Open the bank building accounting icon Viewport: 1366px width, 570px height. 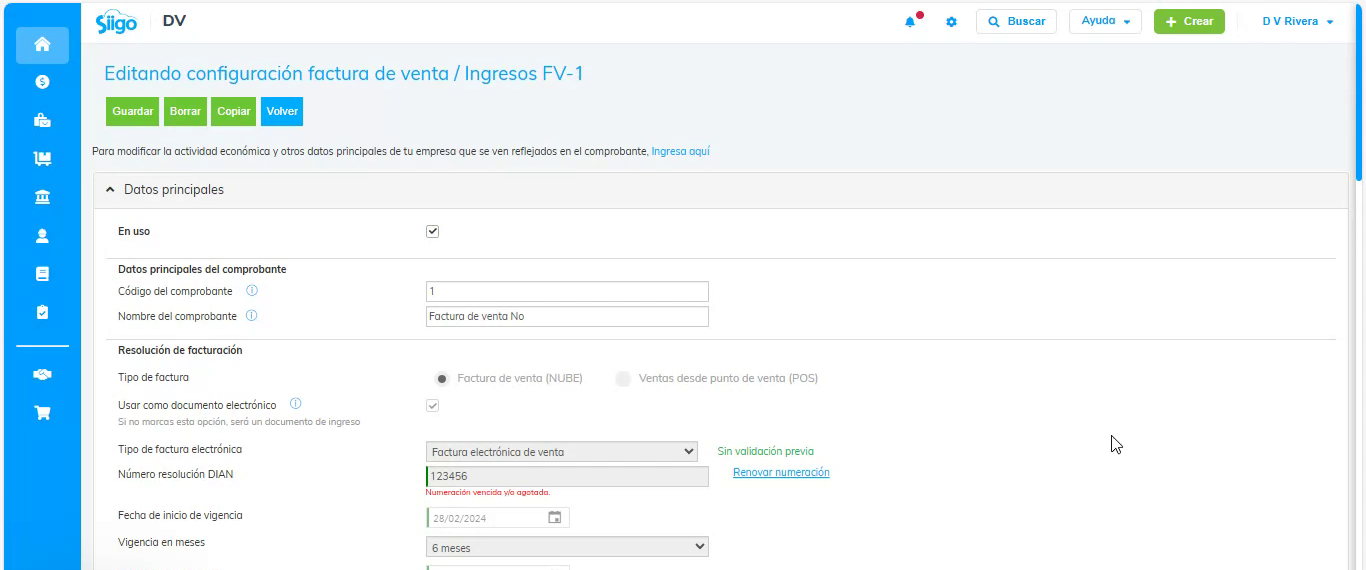pyautogui.click(x=42, y=197)
